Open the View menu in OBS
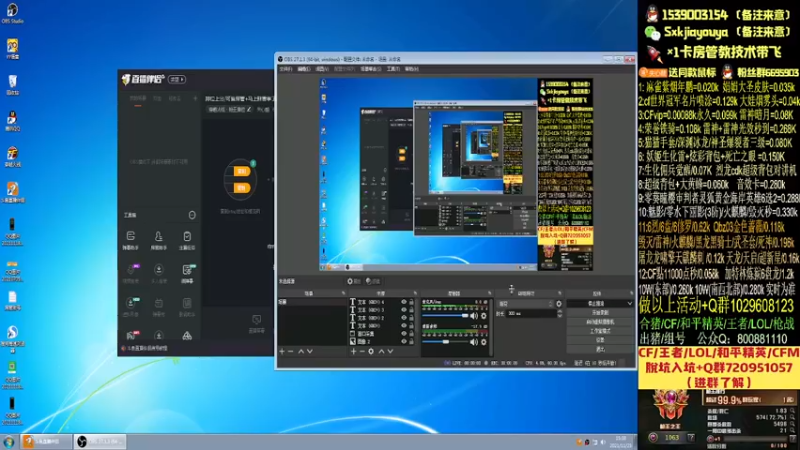800x450 pixels. pos(322,69)
